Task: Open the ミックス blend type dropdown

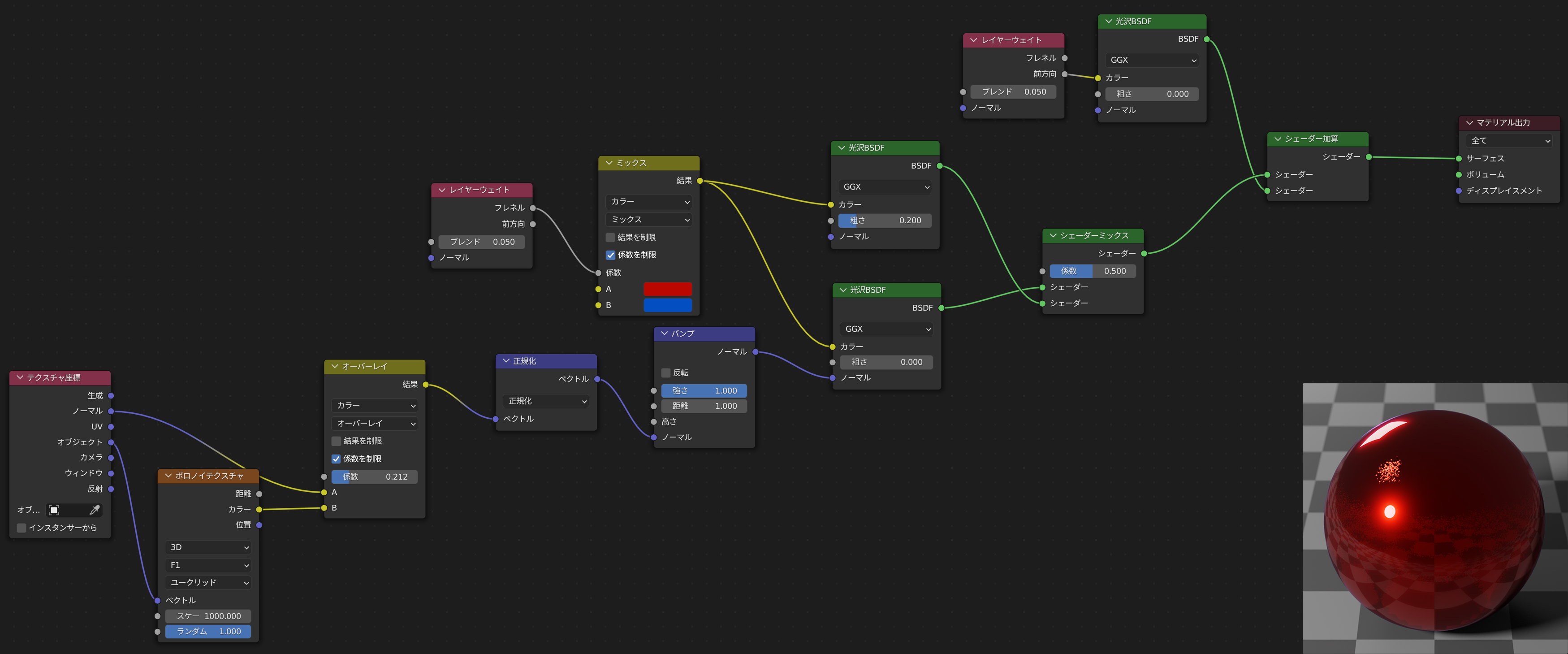Action: [649, 219]
